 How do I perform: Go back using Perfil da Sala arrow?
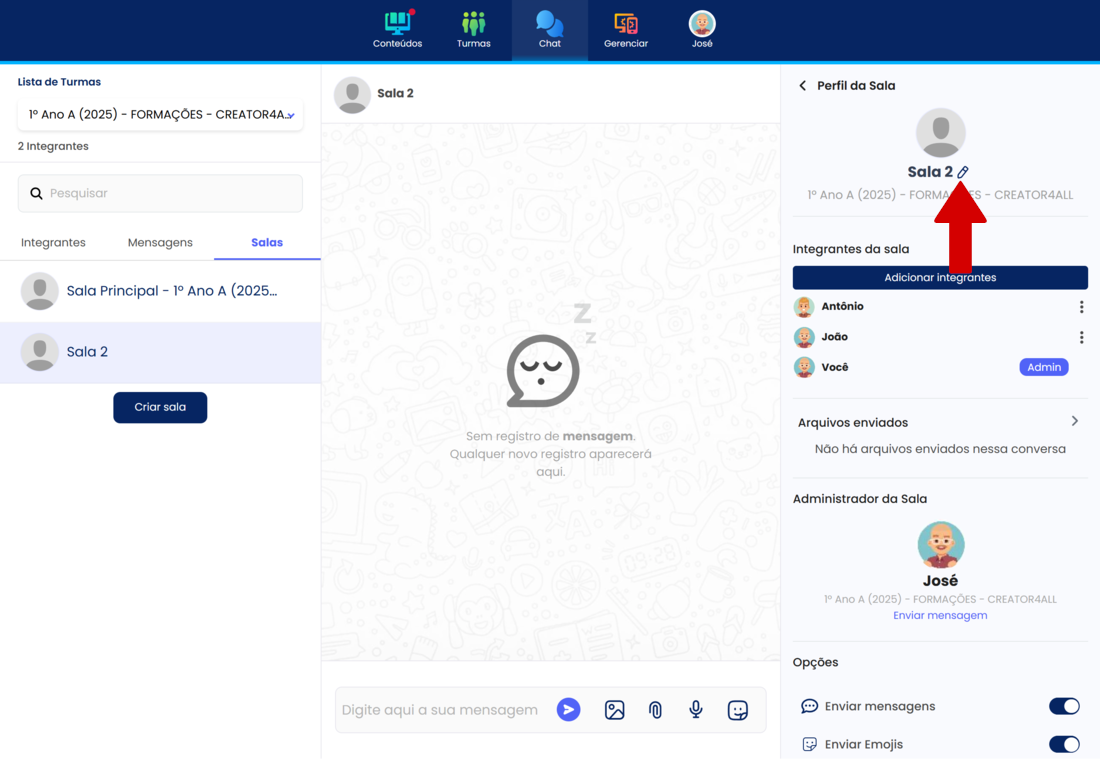802,86
